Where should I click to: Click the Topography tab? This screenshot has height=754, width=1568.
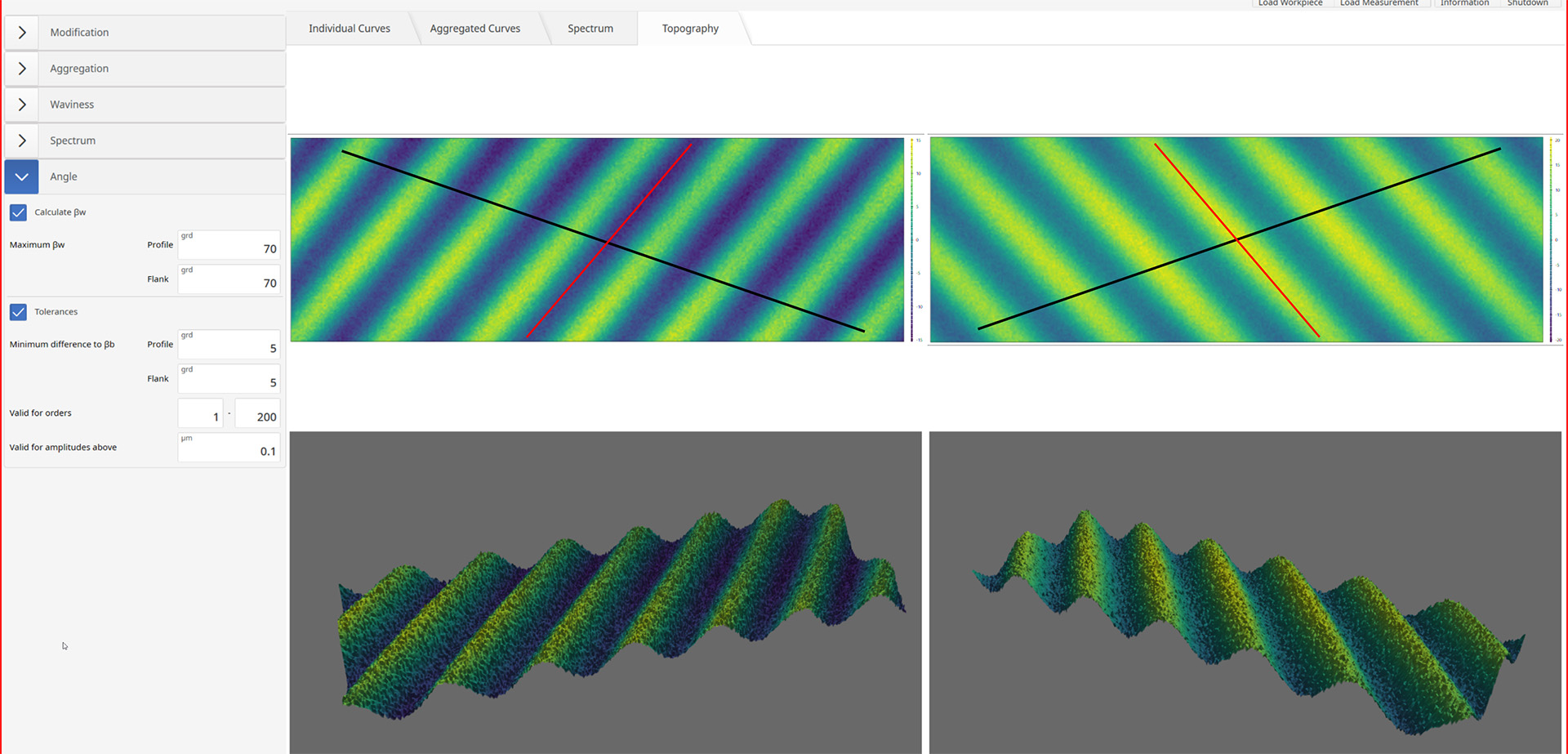pos(690,29)
